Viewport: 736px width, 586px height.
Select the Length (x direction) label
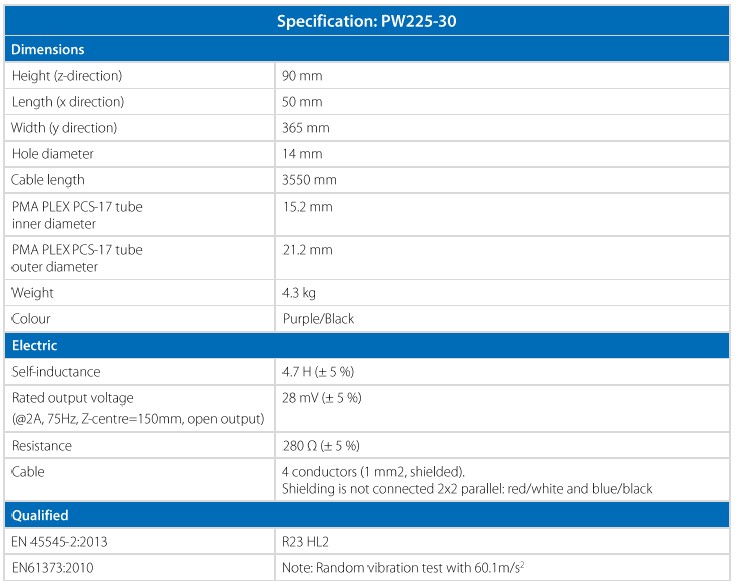(67, 102)
